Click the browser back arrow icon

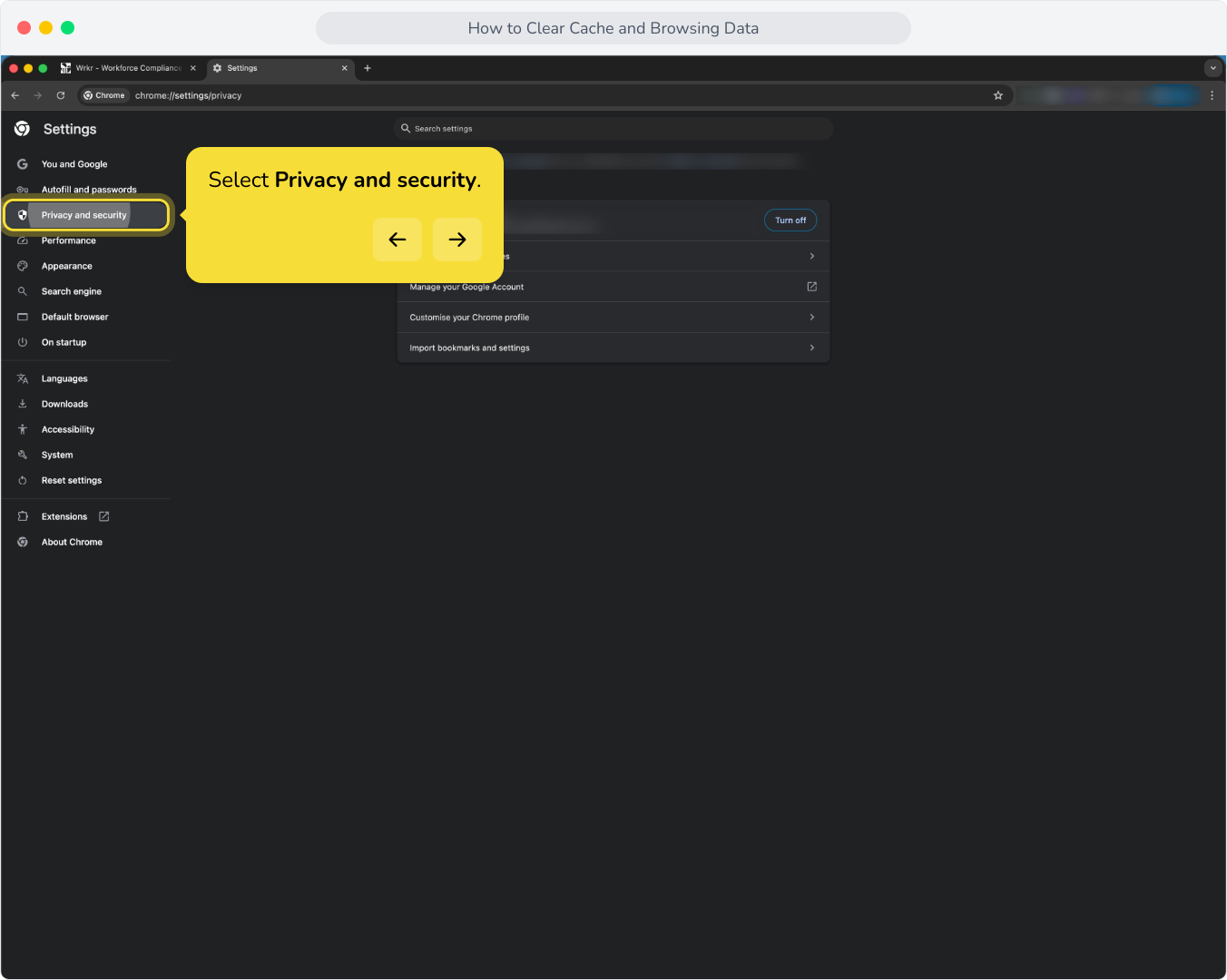tap(15, 95)
